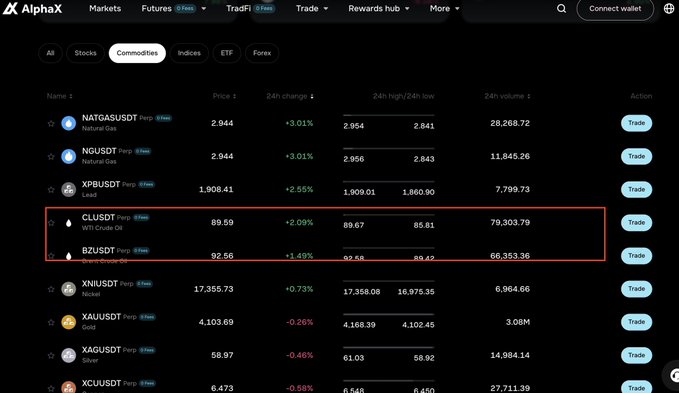This screenshot has height=393, width=679.
Task: Open the AlphaX logo home link
Action: [x=32, y=8]
